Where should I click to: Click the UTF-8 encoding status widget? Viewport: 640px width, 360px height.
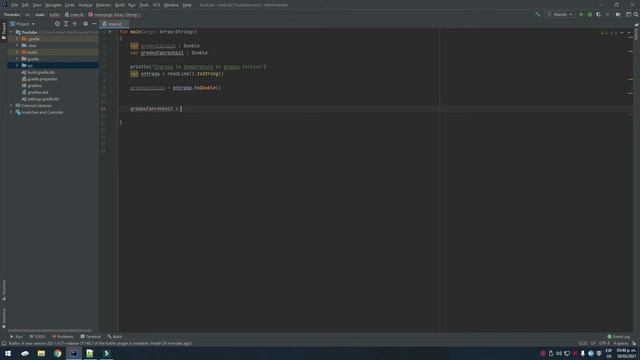[x=604, y=343]
